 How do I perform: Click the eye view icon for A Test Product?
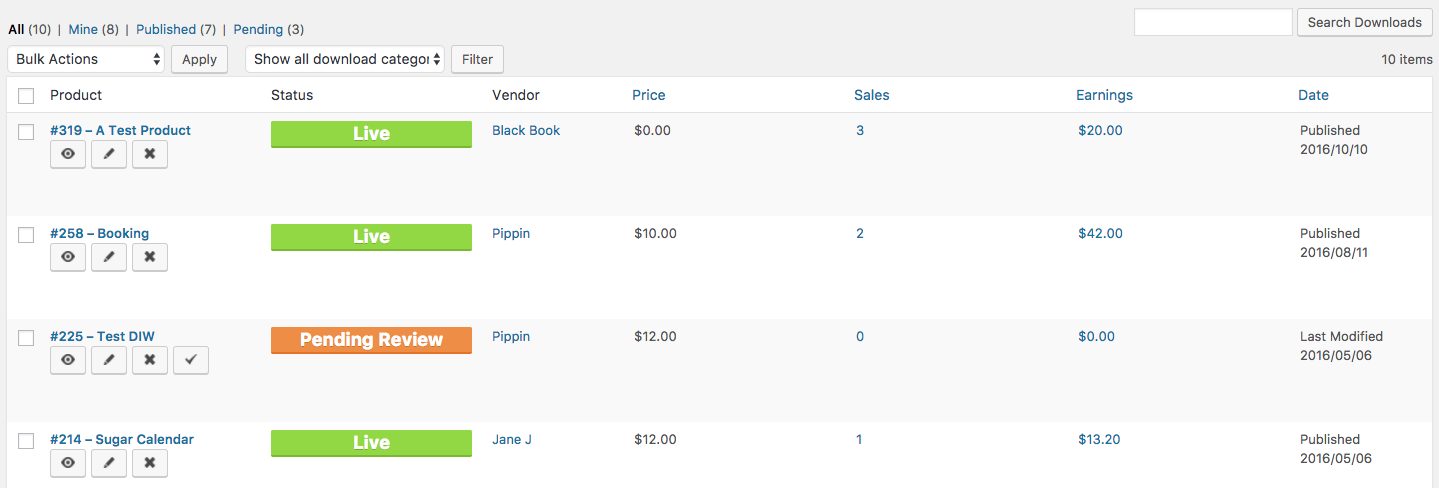pos(68,154)
